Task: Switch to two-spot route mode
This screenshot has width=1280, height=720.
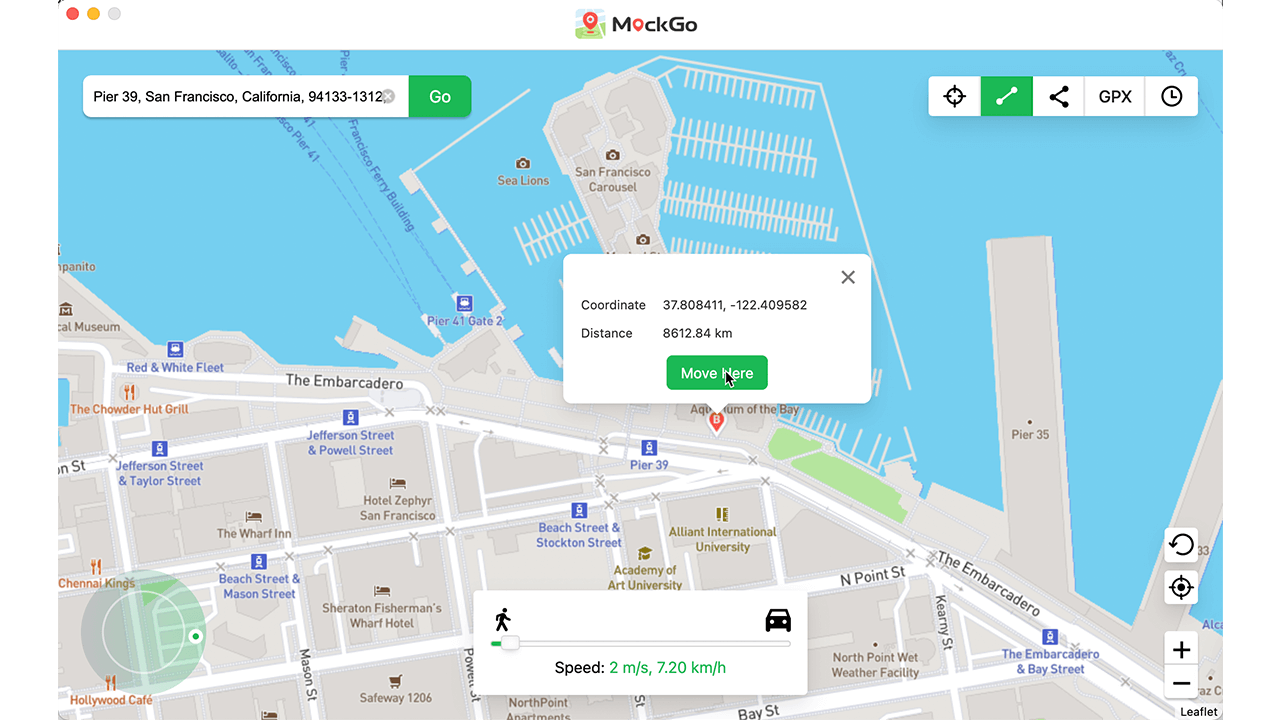Action: point(1006,96)
